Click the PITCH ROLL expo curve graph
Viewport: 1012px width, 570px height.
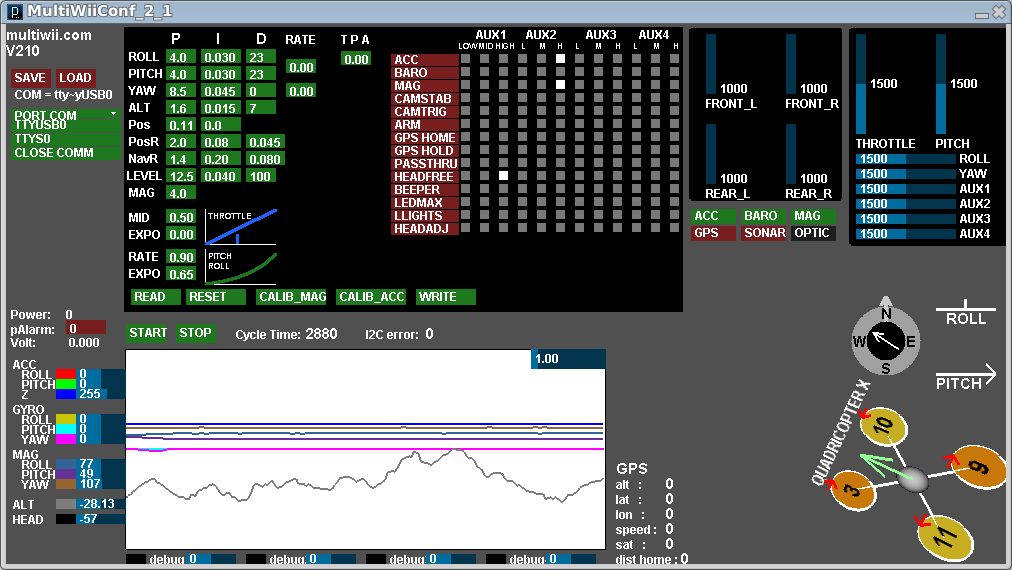241,267
